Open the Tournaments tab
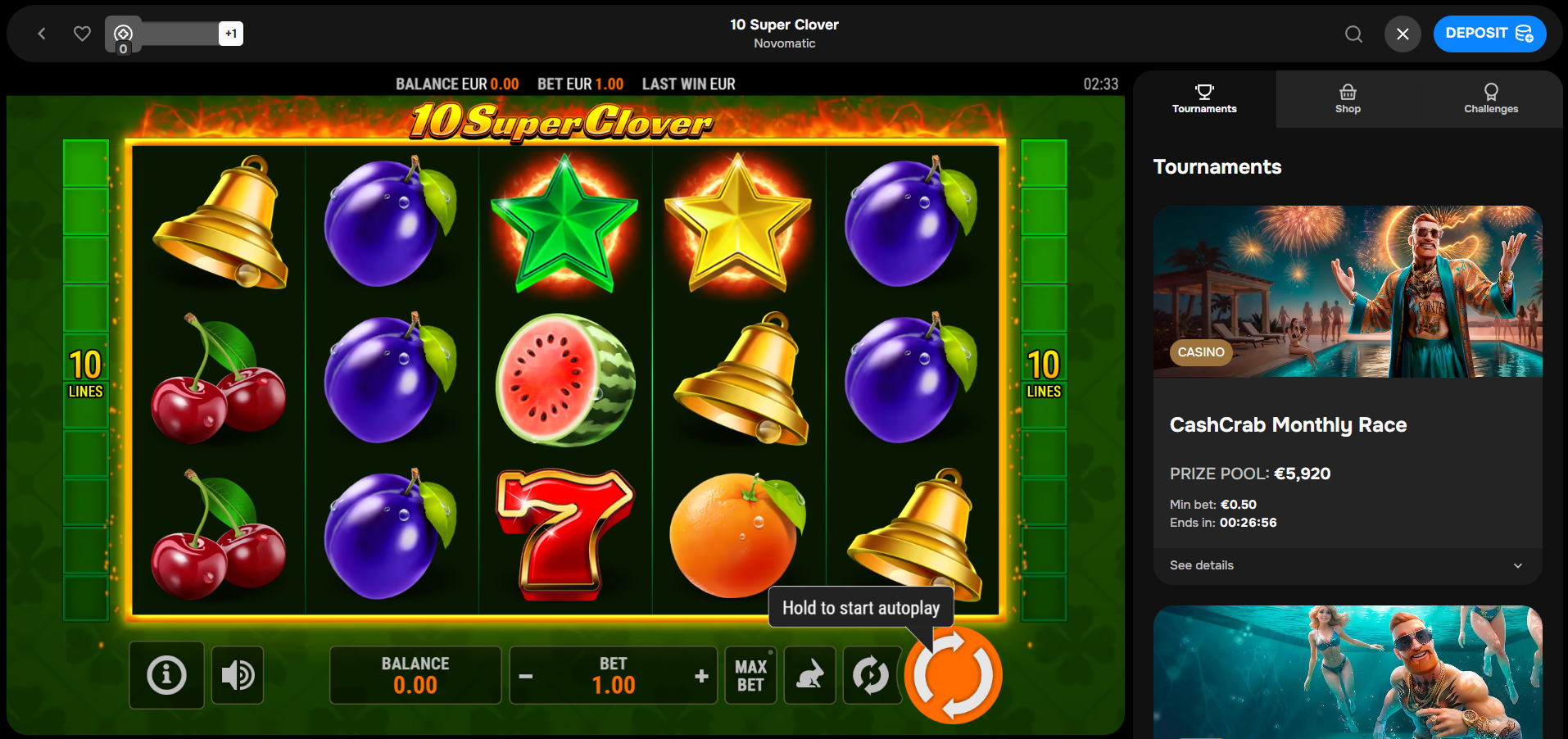This screenshot has height=739, width=1568. coord(1204,98)
